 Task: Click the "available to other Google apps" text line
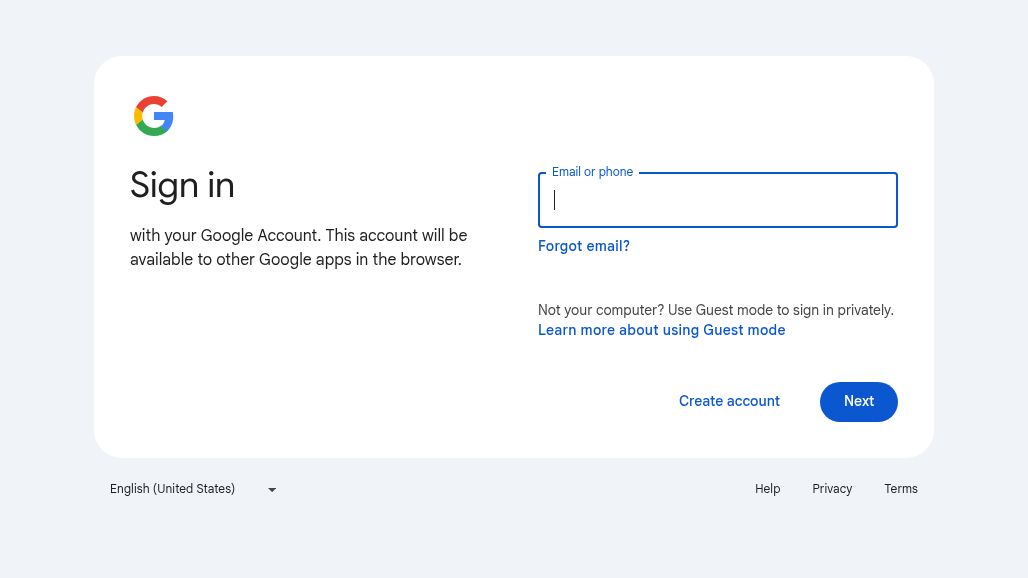pyautogui.click(x=295, y=260)
